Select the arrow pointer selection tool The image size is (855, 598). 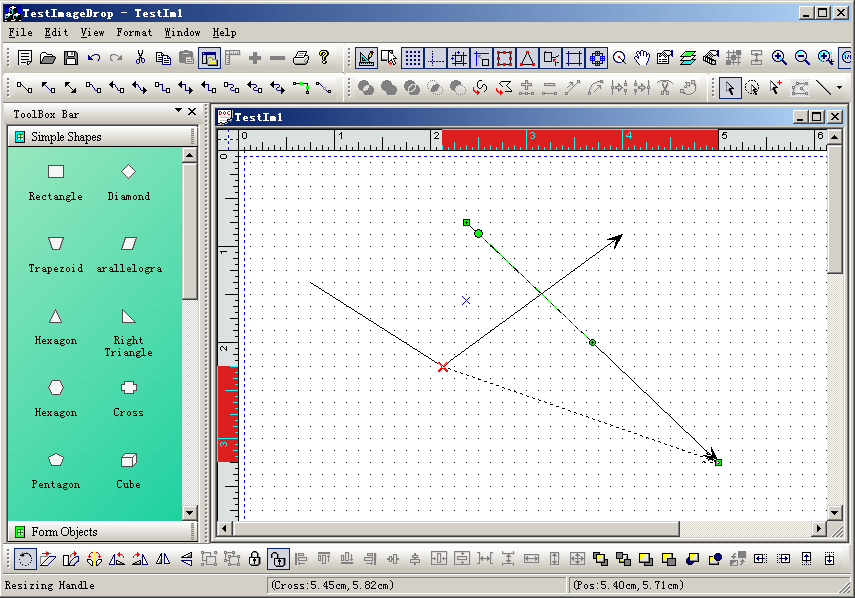[x=730, y=88]
